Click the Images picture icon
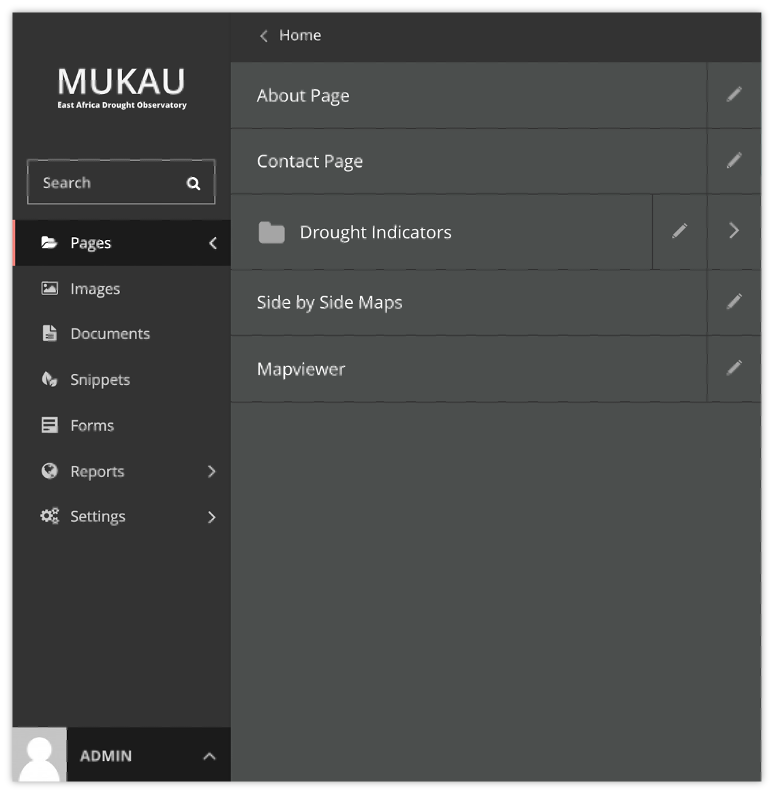The width and height of the screenshot is (772, 793). 50,288
